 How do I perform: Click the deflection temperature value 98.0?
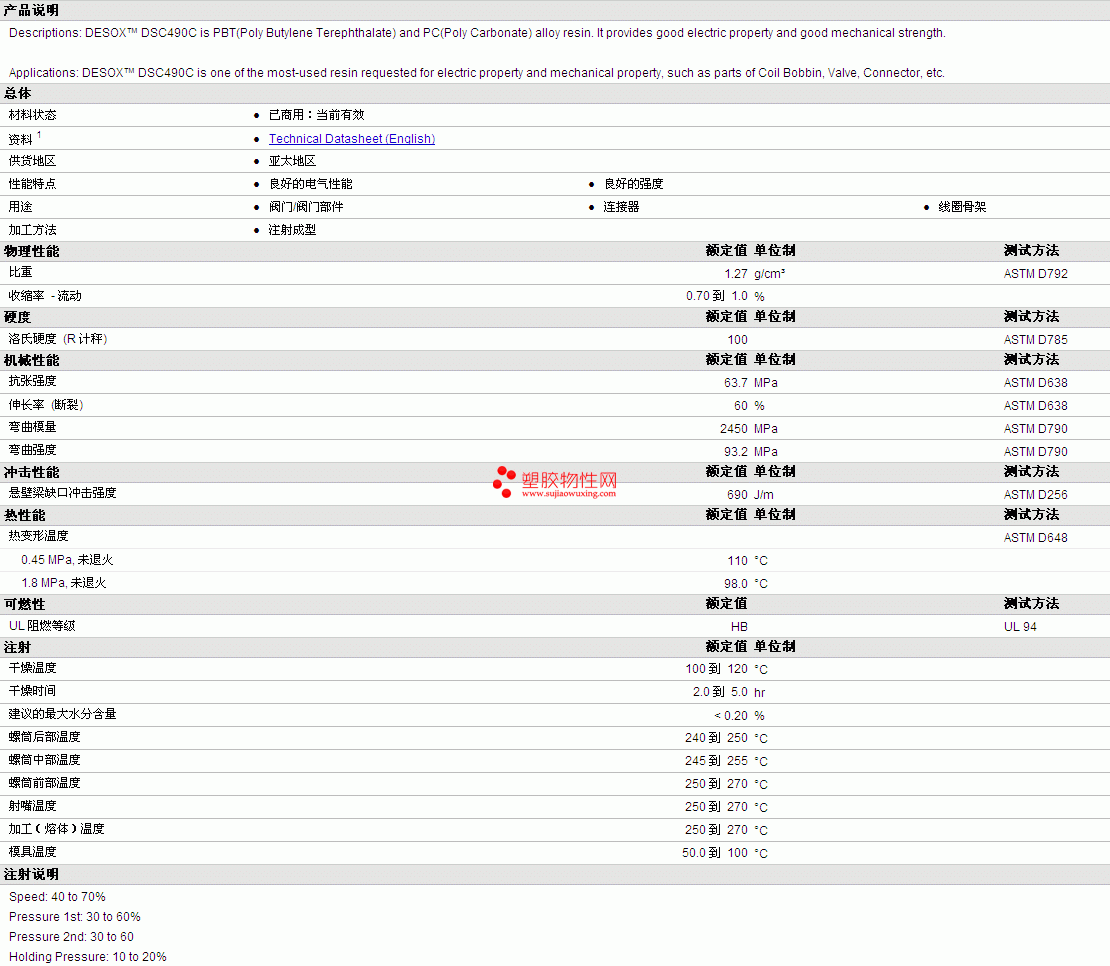coord(736,584)
